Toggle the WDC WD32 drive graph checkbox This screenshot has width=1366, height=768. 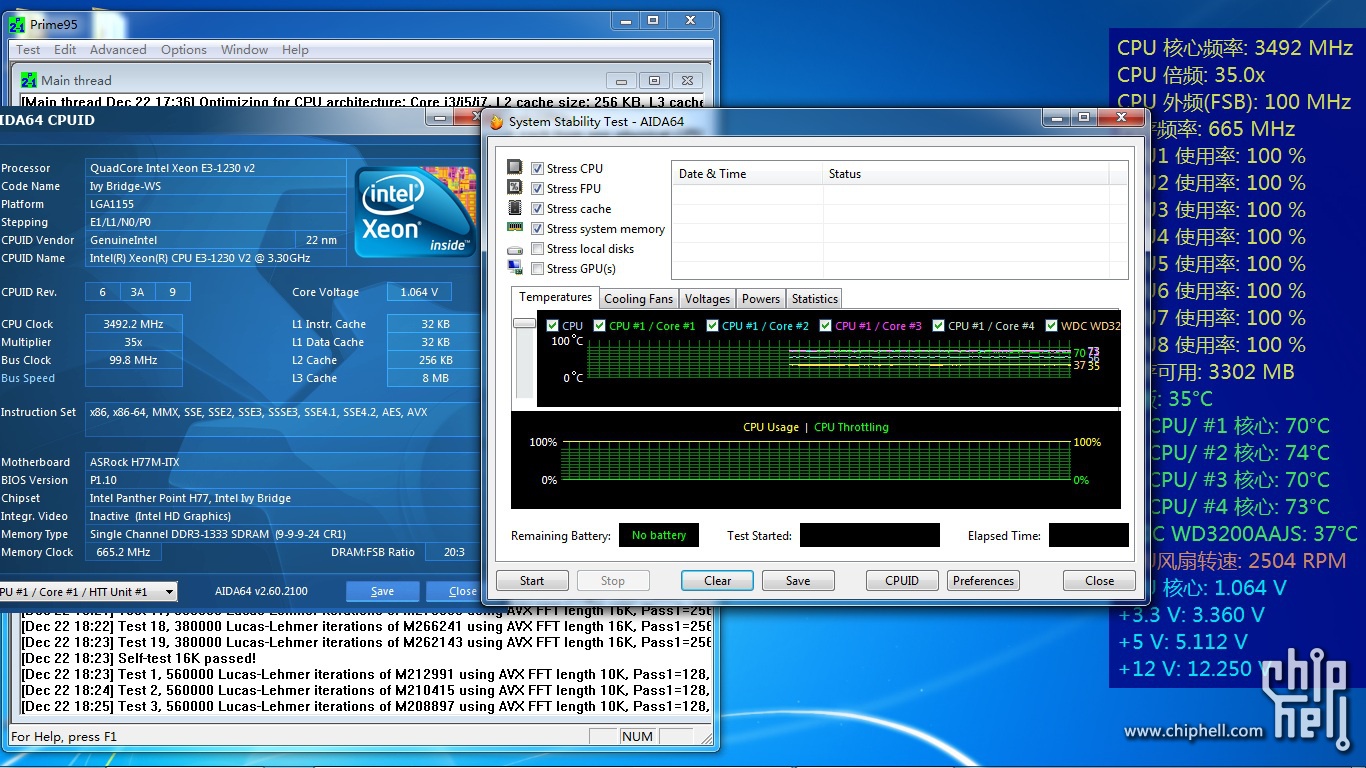click(1051, 326)
